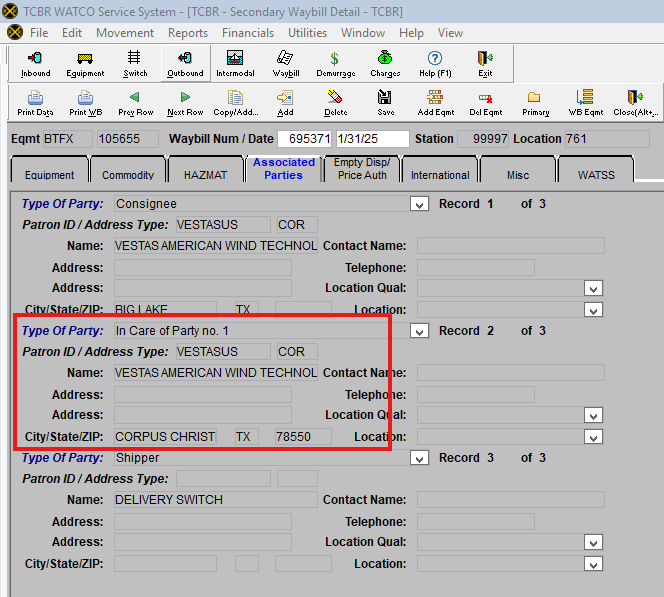
Task: Open Location Qual dropdown in Record 3
Action: pyautogui.click(x=593, y=543)
